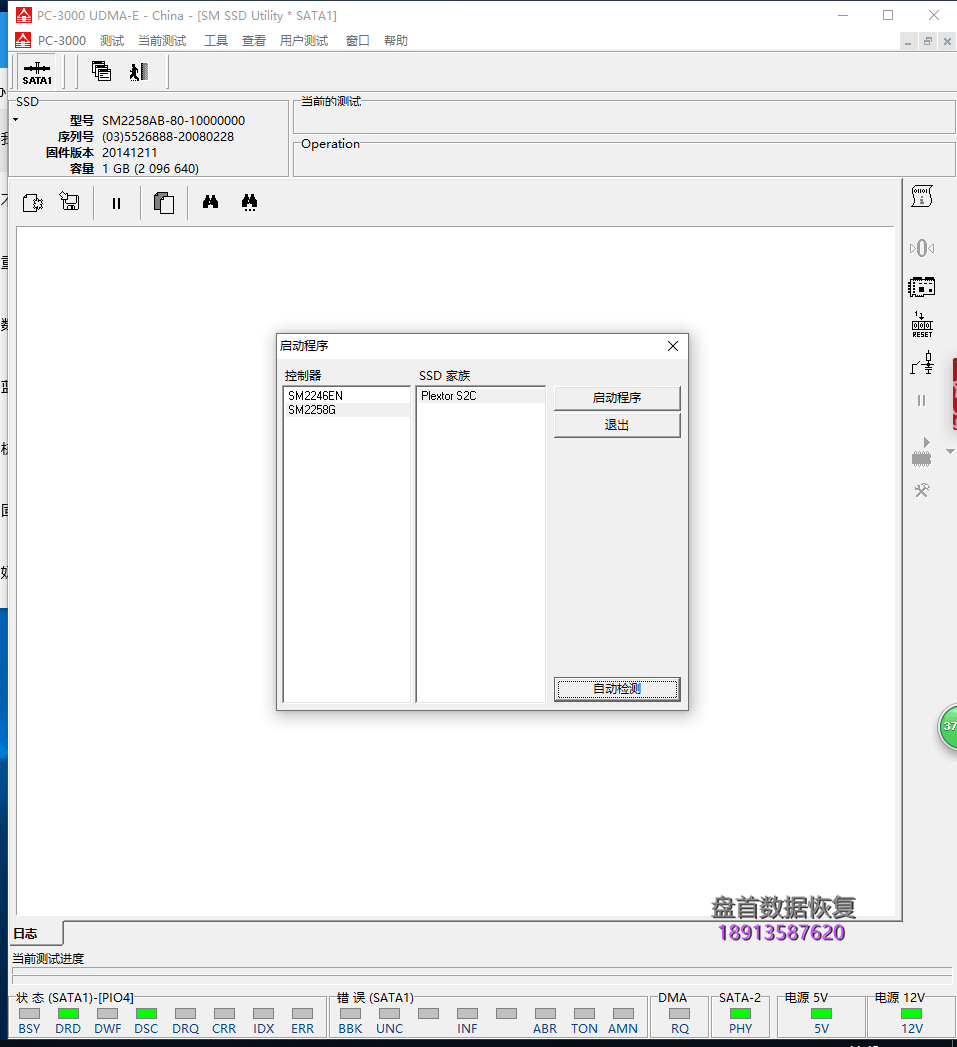957x1047 pixels.
Task: Click the stacked windows toolbar icon
Action: click(102, 71)
